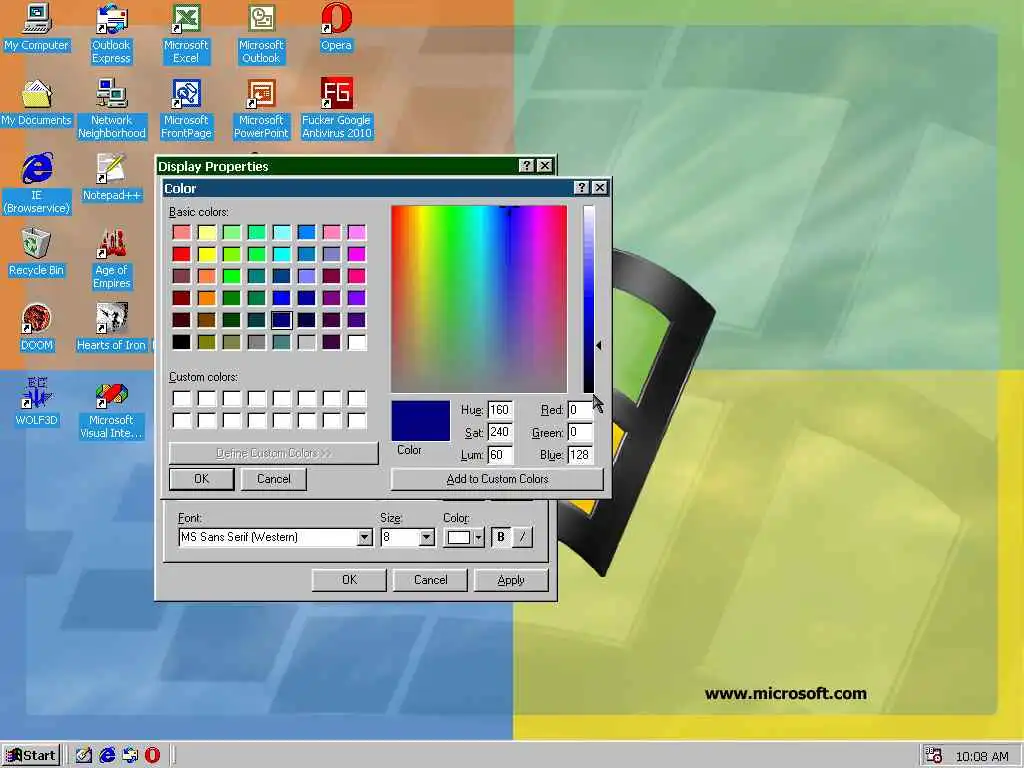Pick magenta basic color swatch
Image resolution: width=1024 pixels, height=768 pixels.
point(357,254)
